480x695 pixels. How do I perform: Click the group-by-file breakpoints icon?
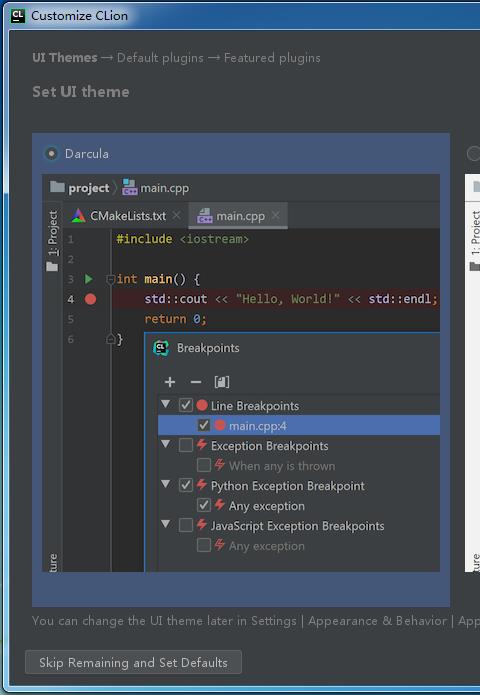point(222,382)
